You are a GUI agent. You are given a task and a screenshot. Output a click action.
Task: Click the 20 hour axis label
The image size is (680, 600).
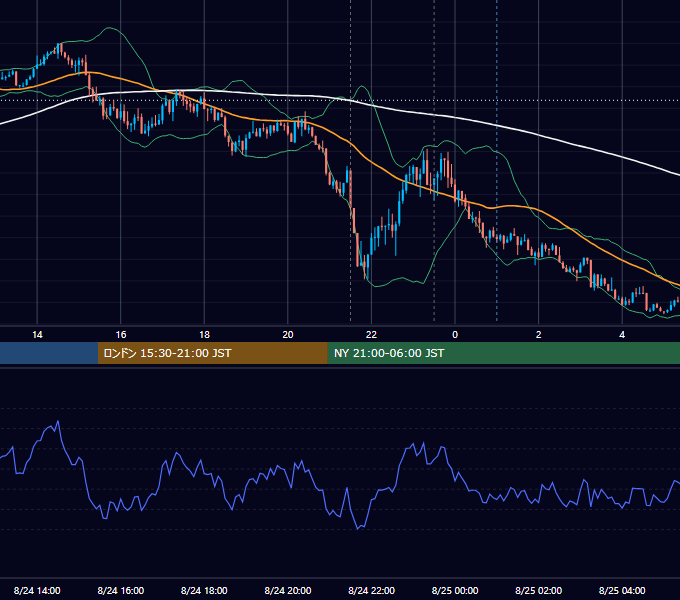click(x=288, y=334)
